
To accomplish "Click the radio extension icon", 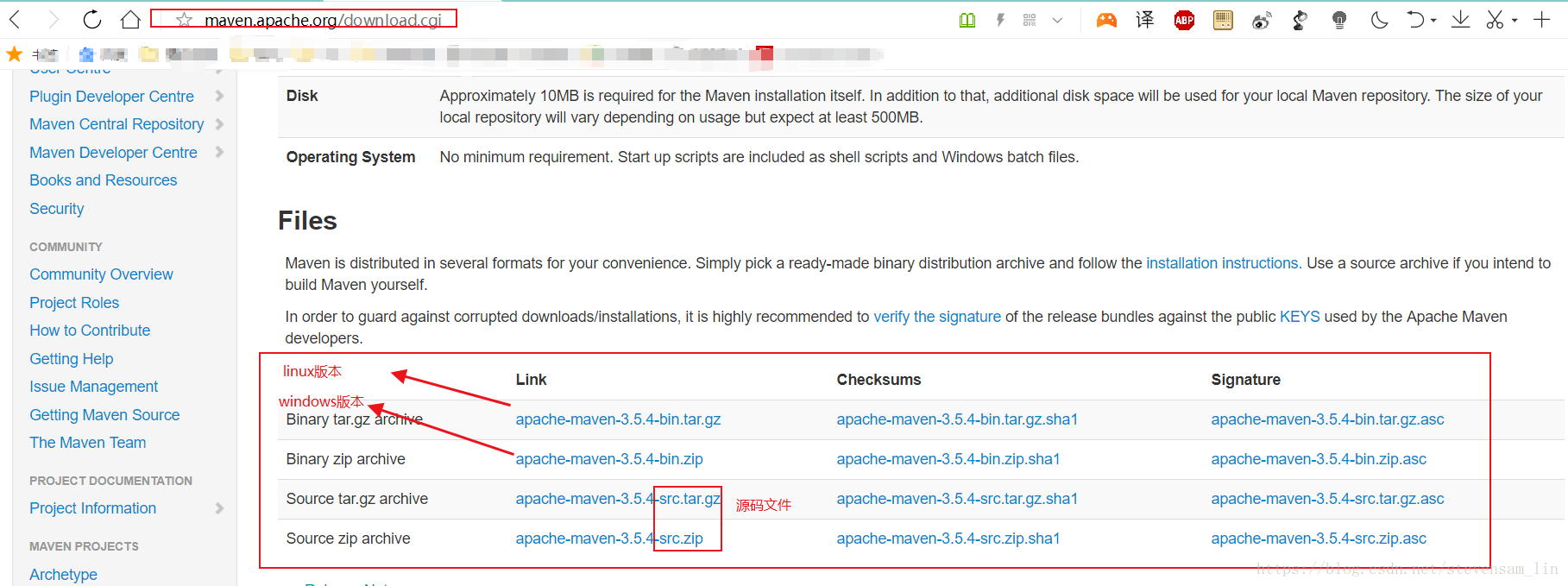I will [1223, 20].
